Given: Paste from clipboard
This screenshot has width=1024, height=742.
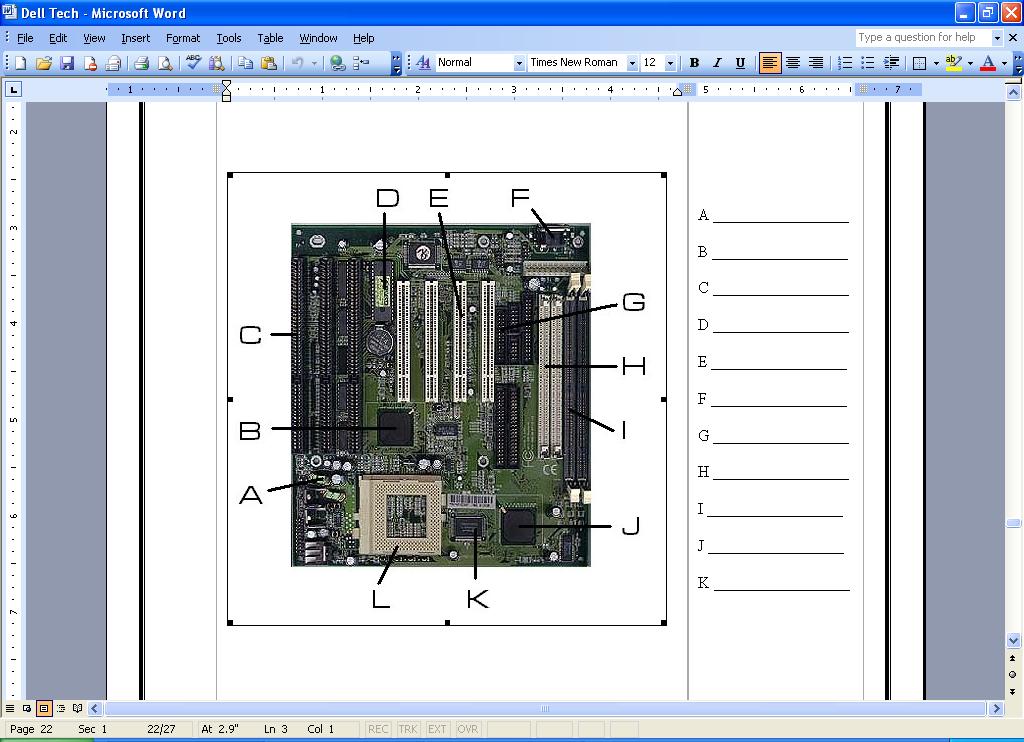Looking at the screenshot, I should 268,63.
